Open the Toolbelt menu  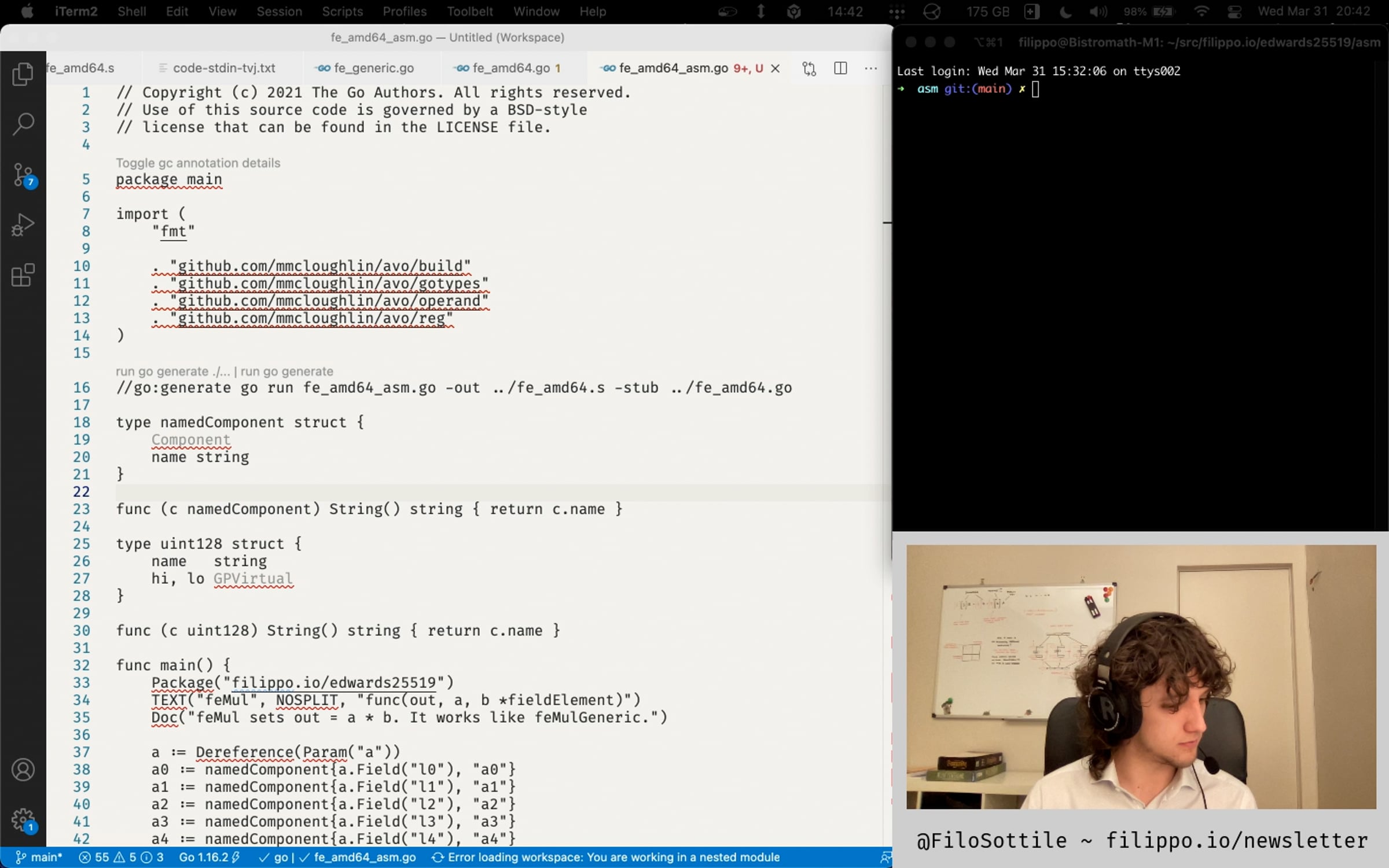[x=469, y=12]
